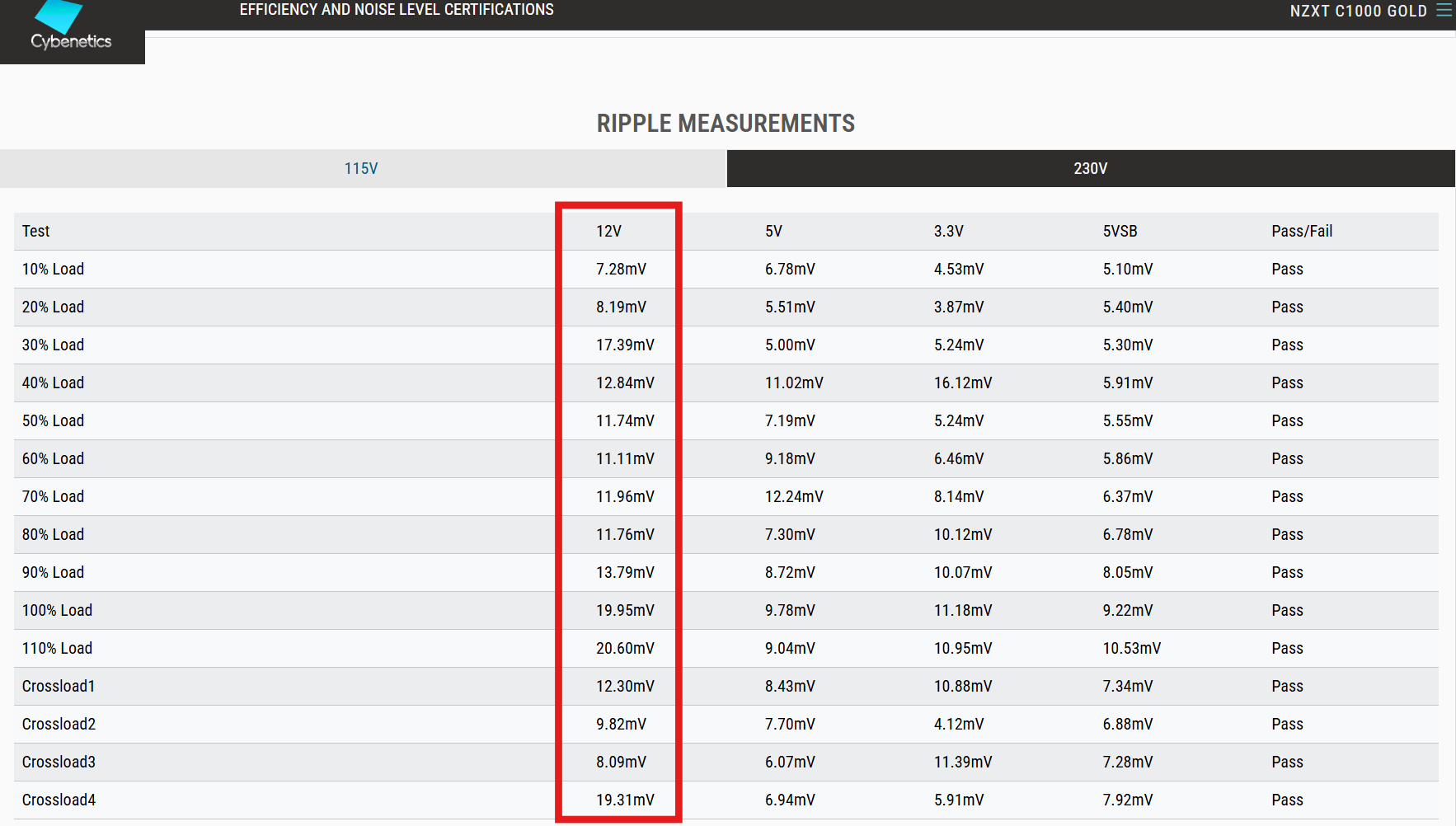
Task: Click the 17.39mV cell
Action: 625,345
